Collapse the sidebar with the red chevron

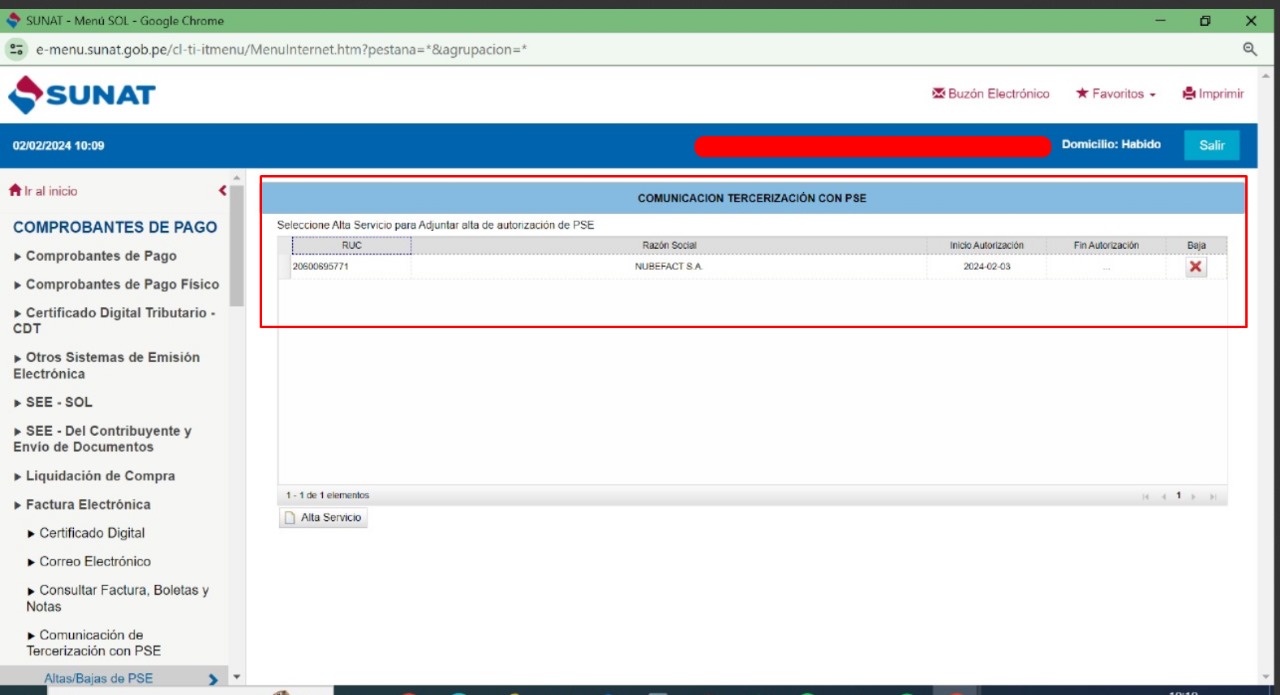(222, 191)
